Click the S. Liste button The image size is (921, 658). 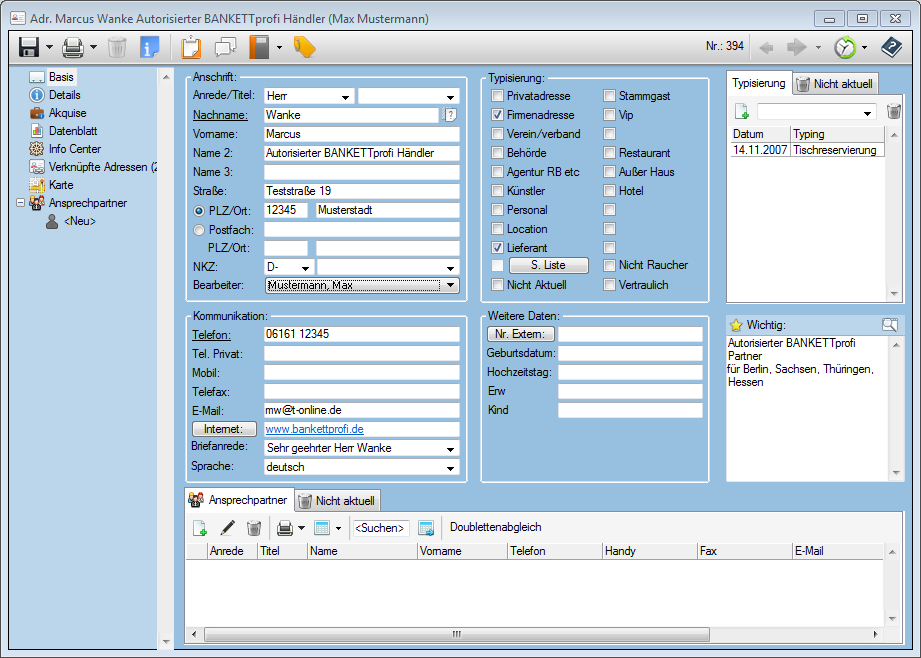click(548, 266)
